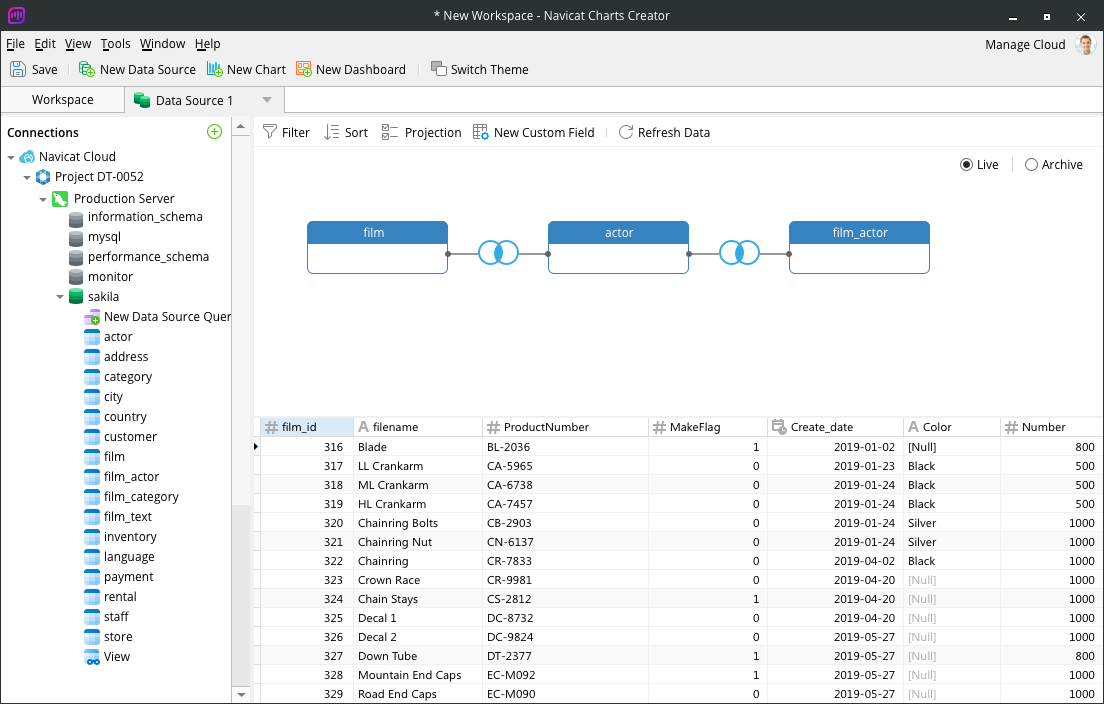Open the Window menu

(163, 44)
